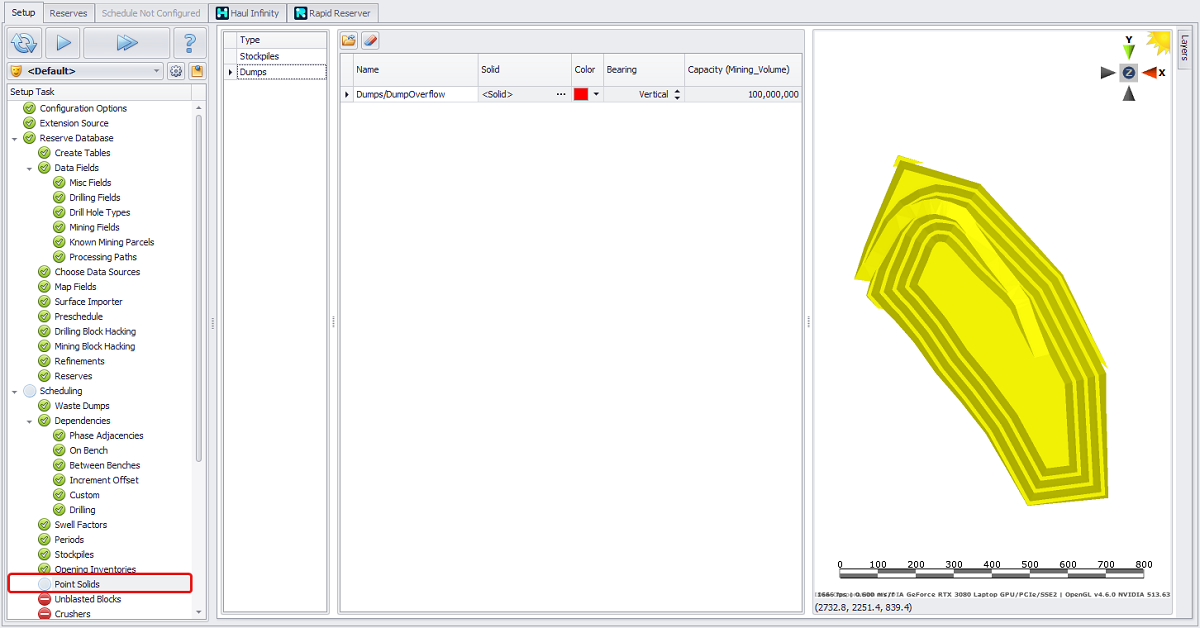Click the red X axis arrow

[1149, 72]
